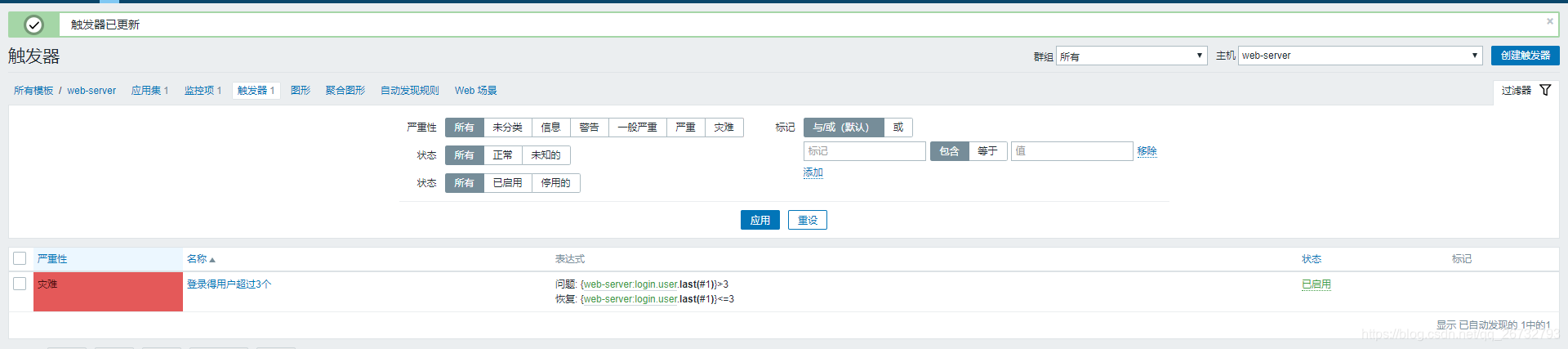Click the 移除 tag link
This screenshot has width=1568, height=349.
click(1147, 151)
